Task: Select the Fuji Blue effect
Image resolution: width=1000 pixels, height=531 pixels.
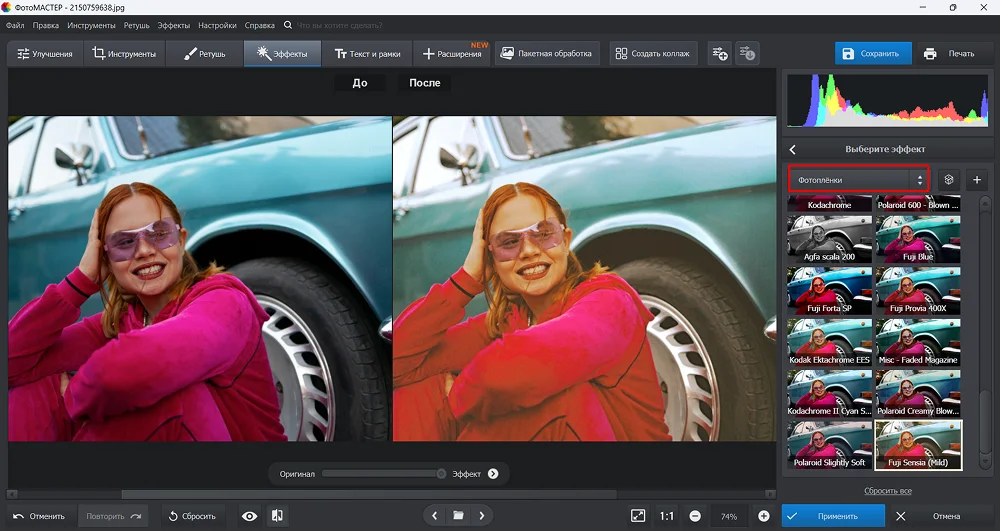Action: 918,238
